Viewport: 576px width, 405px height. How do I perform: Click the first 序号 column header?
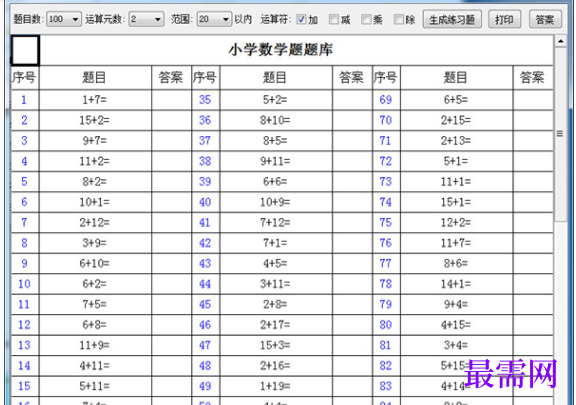pos(24,78)
